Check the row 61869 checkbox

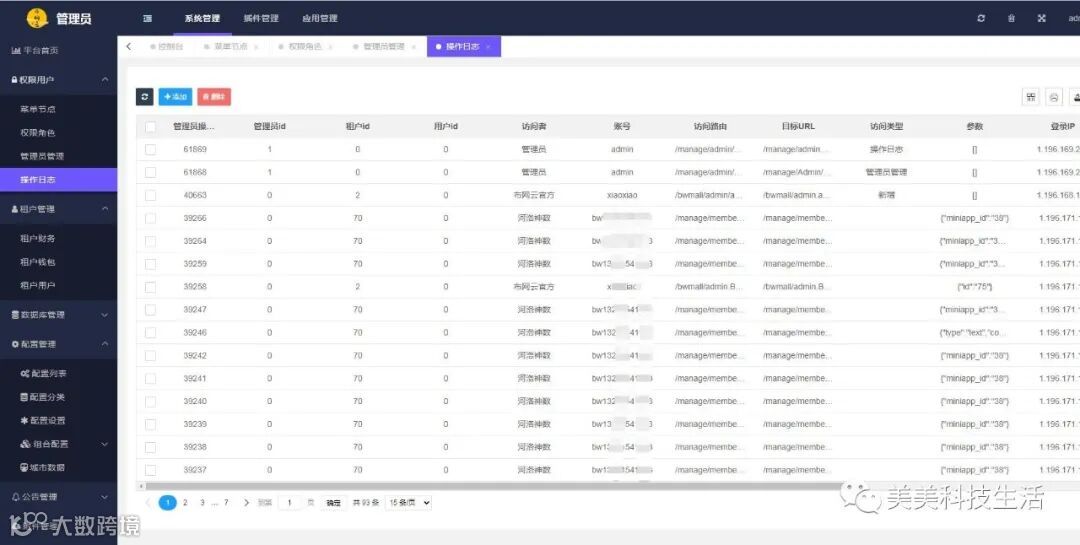pyautogui.click(x=150, y=150)
